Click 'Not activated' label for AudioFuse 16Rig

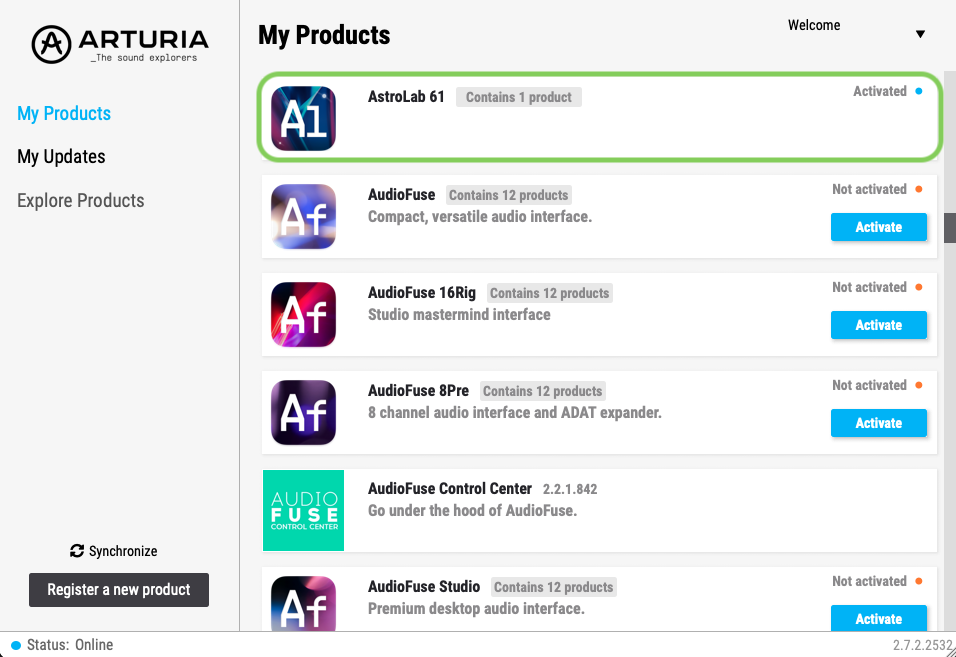coord(869,288)
